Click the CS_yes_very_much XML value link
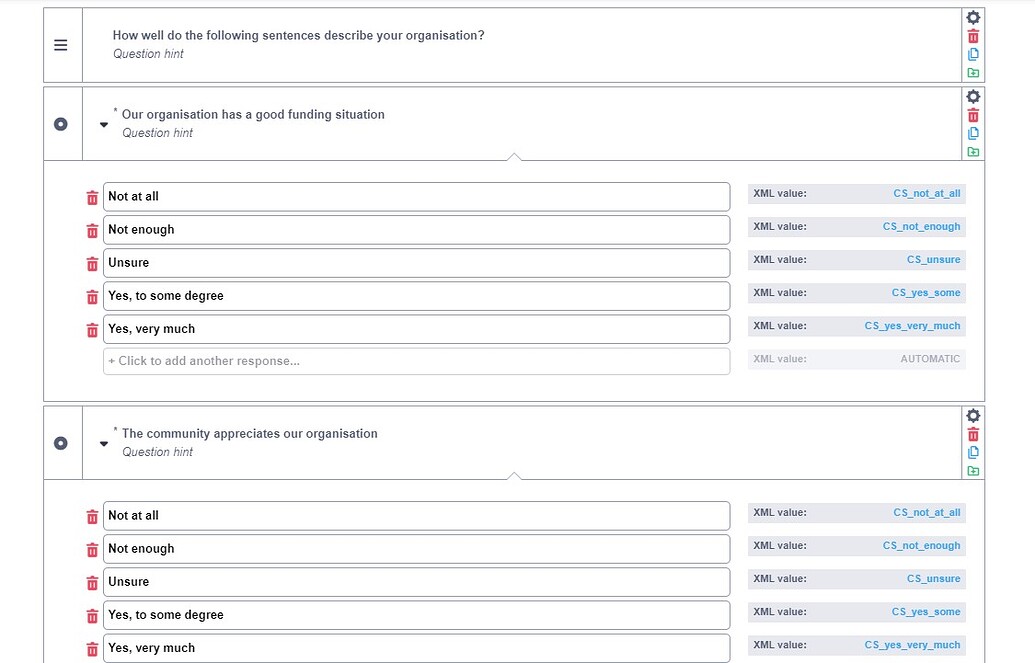The image size is (1035, 663). click(912, 325)
